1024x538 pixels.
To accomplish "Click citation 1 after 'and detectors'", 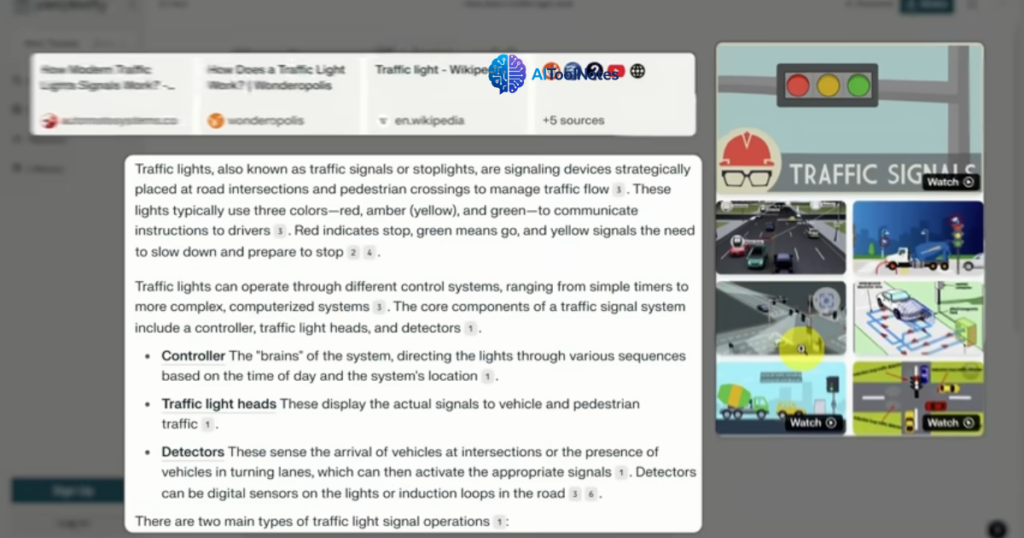I will [x=470, y=328].
